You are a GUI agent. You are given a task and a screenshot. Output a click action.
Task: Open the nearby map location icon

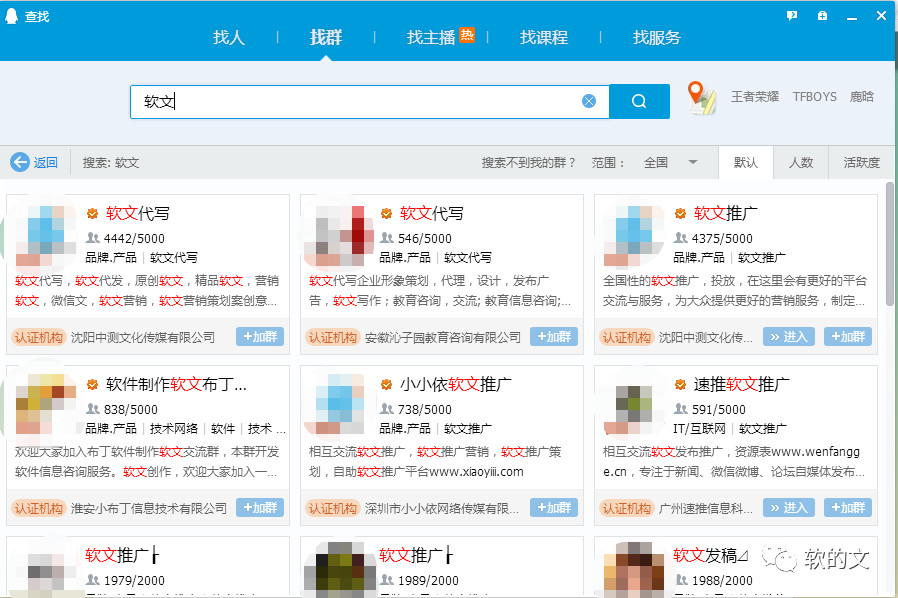pyautogui.click(x=702, y=97)
